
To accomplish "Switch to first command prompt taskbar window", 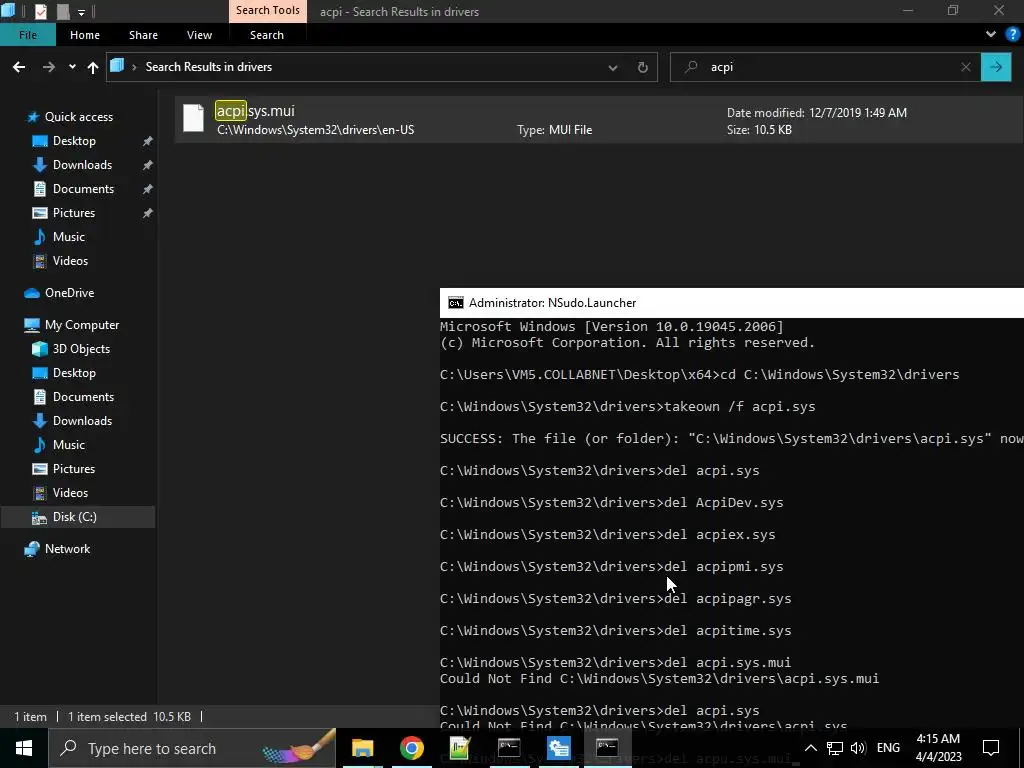I will [x=509, y=748].
